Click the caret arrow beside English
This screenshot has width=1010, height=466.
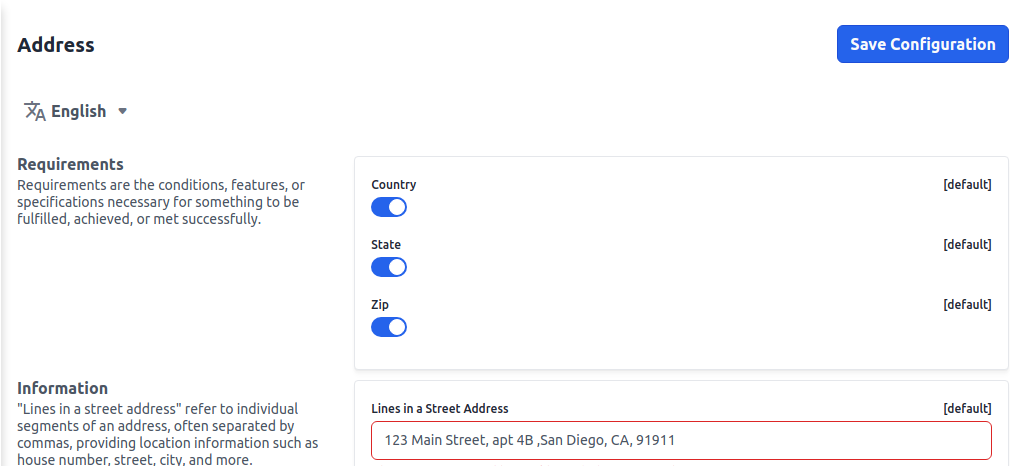[x=123, y=111]
